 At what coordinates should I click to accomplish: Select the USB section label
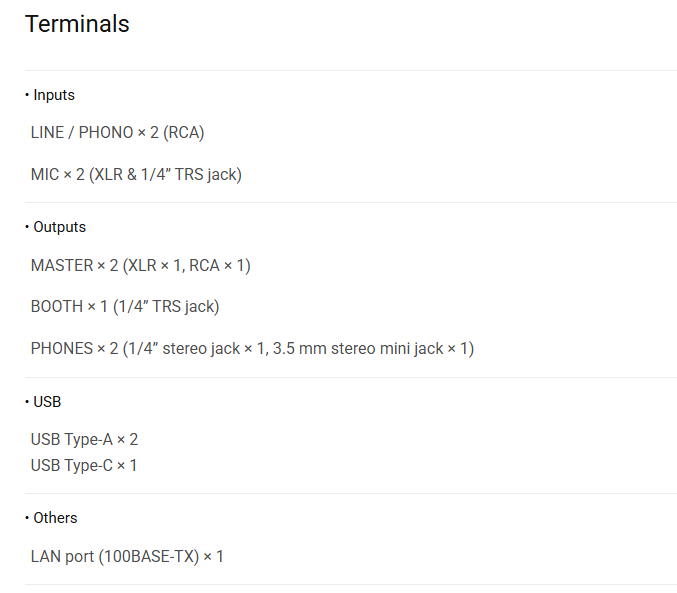point(47,402)
